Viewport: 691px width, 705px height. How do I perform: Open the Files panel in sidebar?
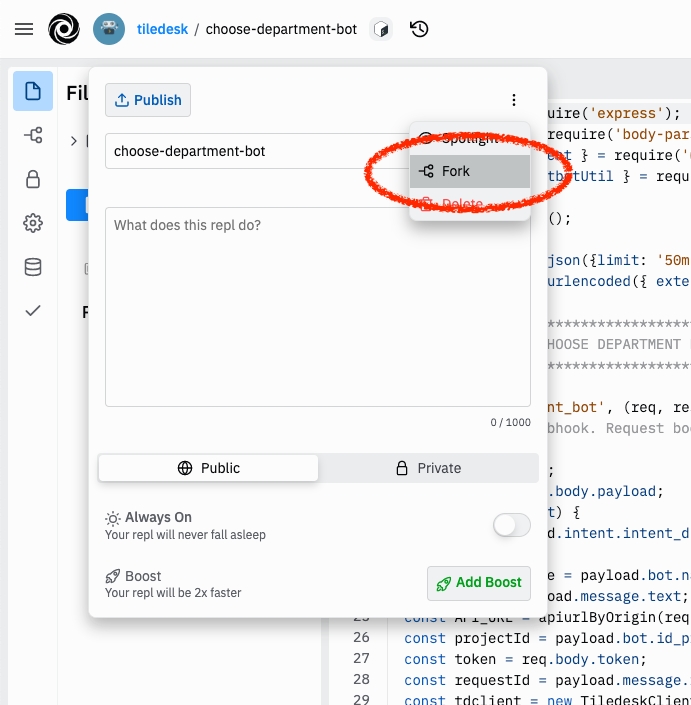coord(33,92)
